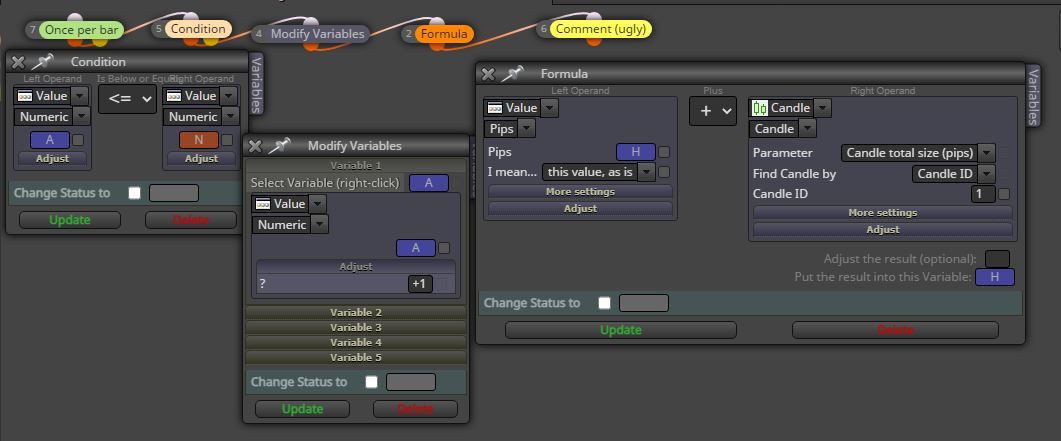Select the Comment (ugly) node
Image resolution: width=1061 pixels, height=441 pixels.
(x=601, y=29)
